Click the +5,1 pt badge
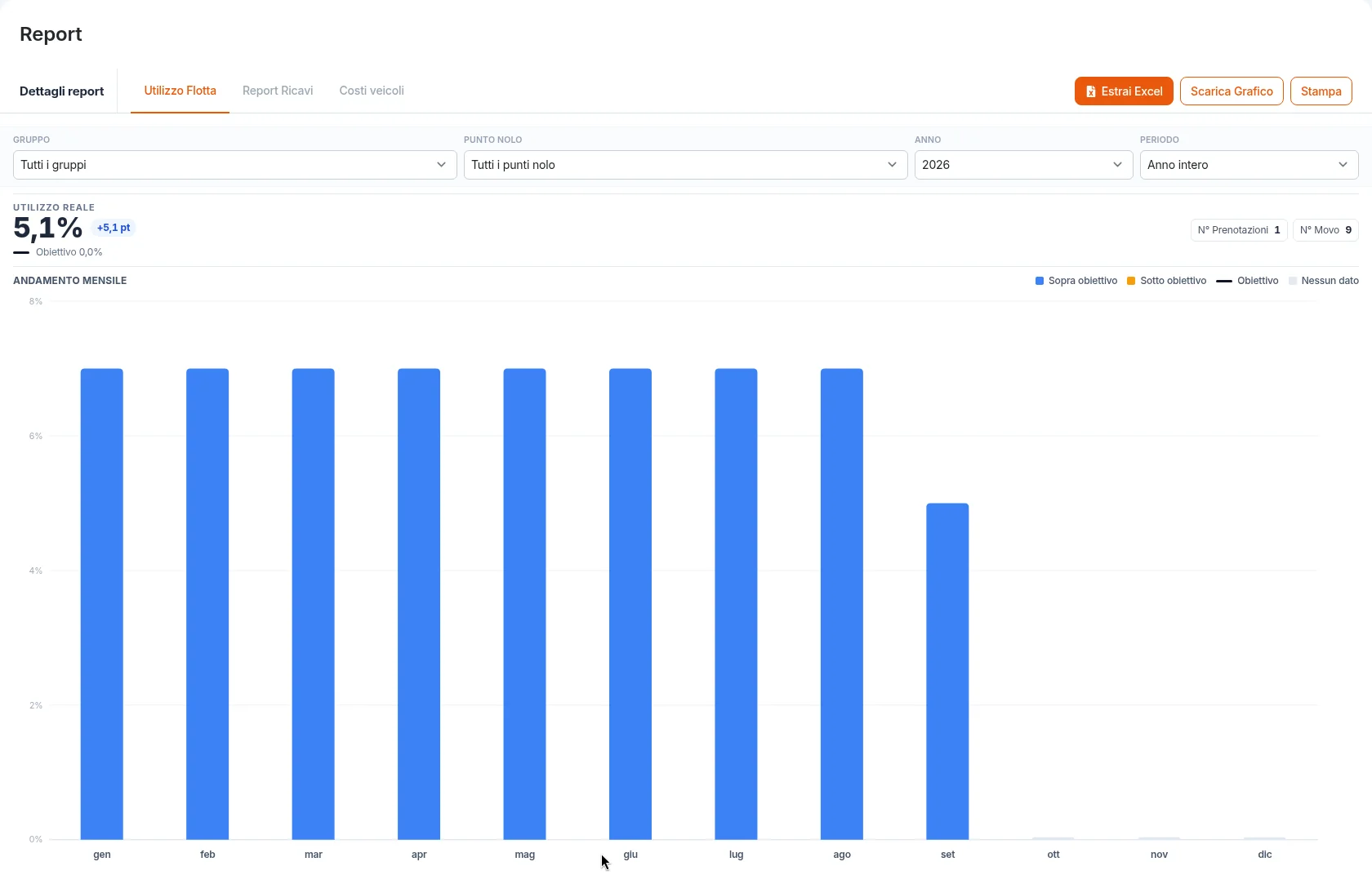Viewport: 1372px width, 875px height. [x=114, y=228]
